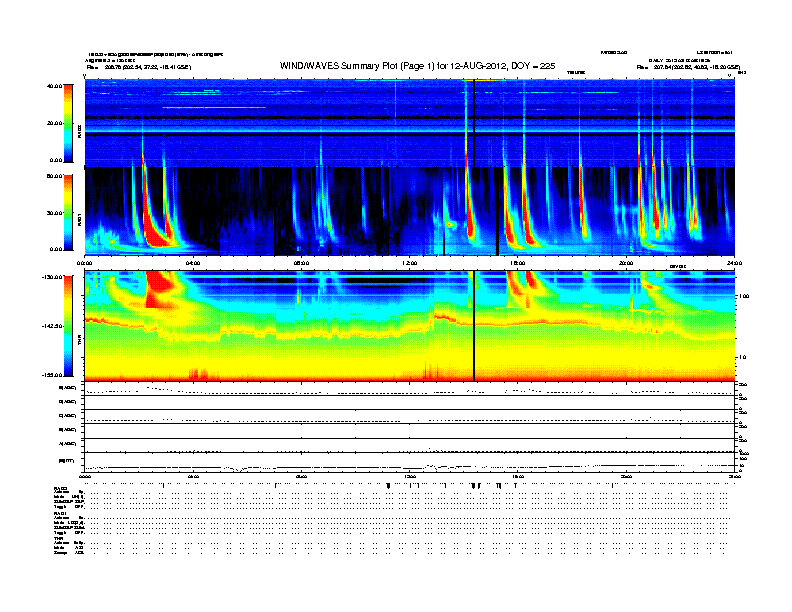Click the -130.00 label on TNR scale

point(53,277)
